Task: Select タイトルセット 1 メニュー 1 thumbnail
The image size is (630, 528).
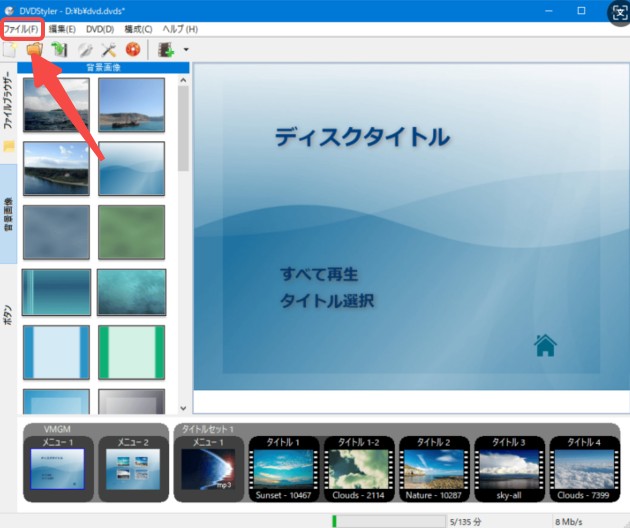Action: coord(208,469)
